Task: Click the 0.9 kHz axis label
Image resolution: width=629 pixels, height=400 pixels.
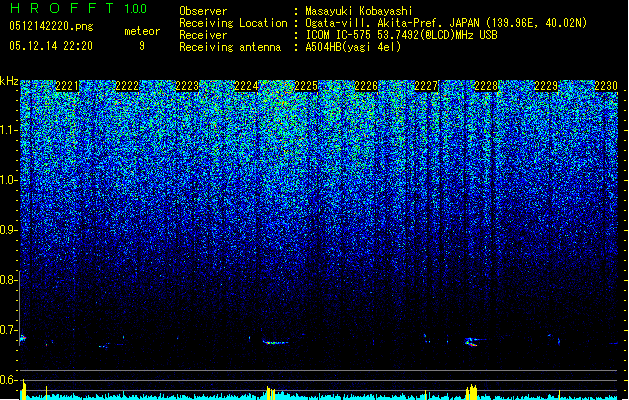Action: (x=8, y=230)
